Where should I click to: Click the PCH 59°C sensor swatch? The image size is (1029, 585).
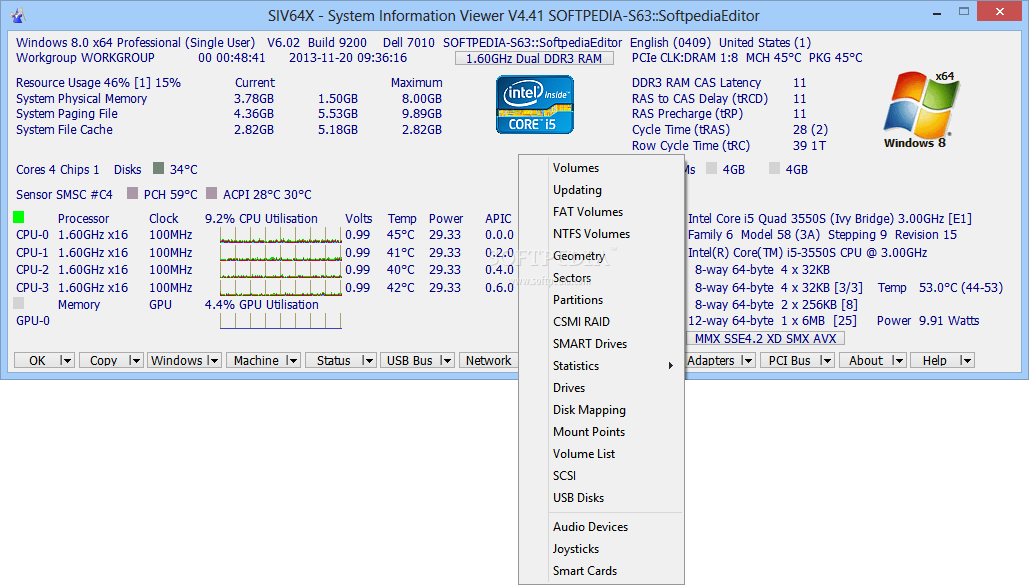tap(133, 194)
